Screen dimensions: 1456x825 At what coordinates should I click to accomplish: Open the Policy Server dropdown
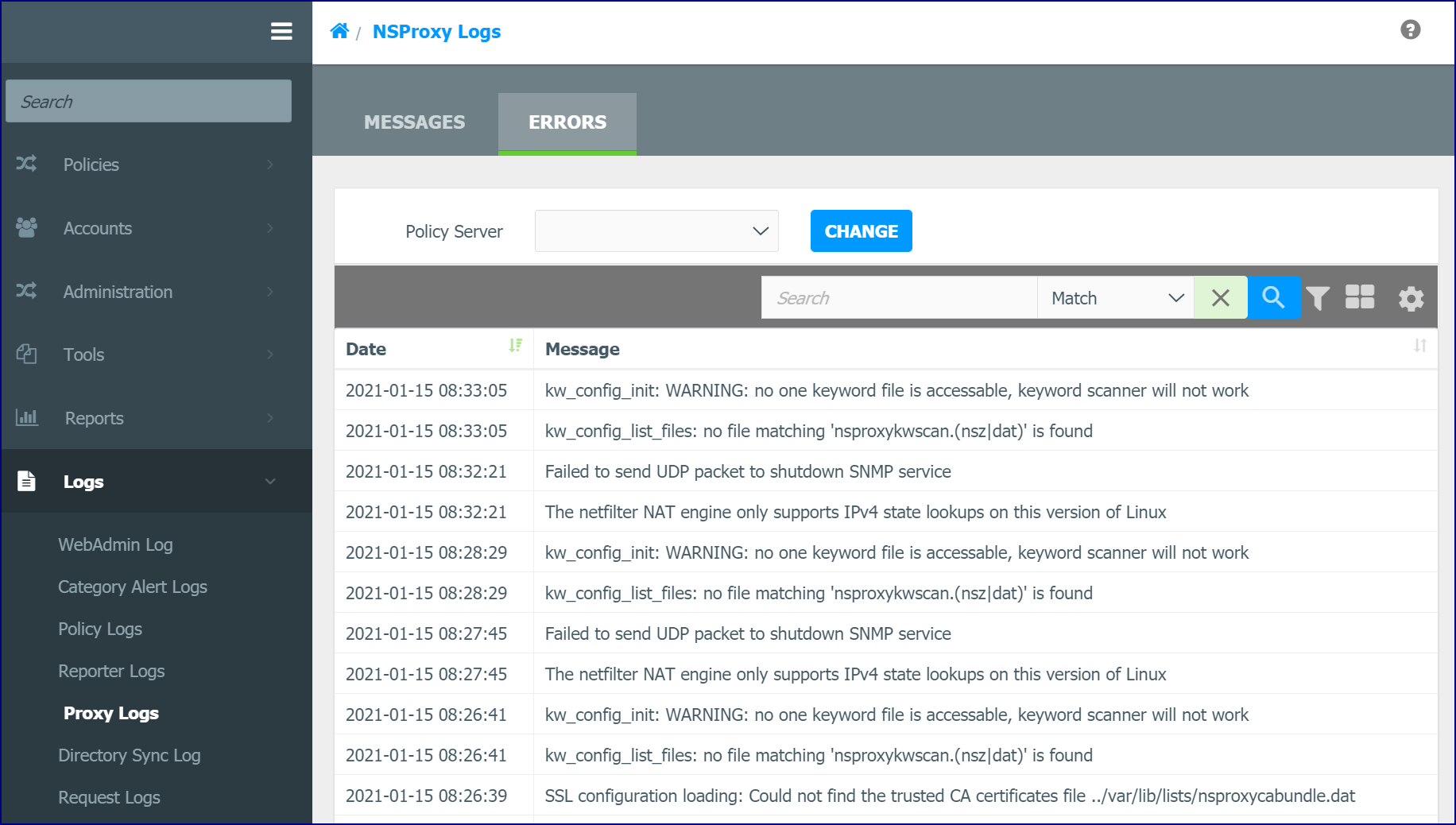(x=656, y=231)
